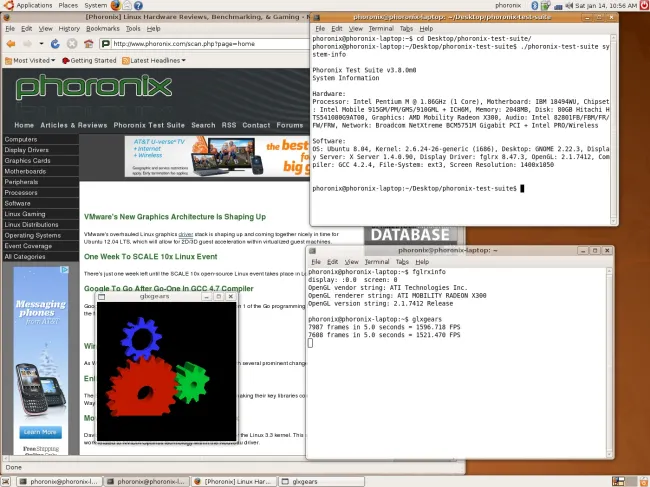Open Firefox History menu

coord(69,29)
